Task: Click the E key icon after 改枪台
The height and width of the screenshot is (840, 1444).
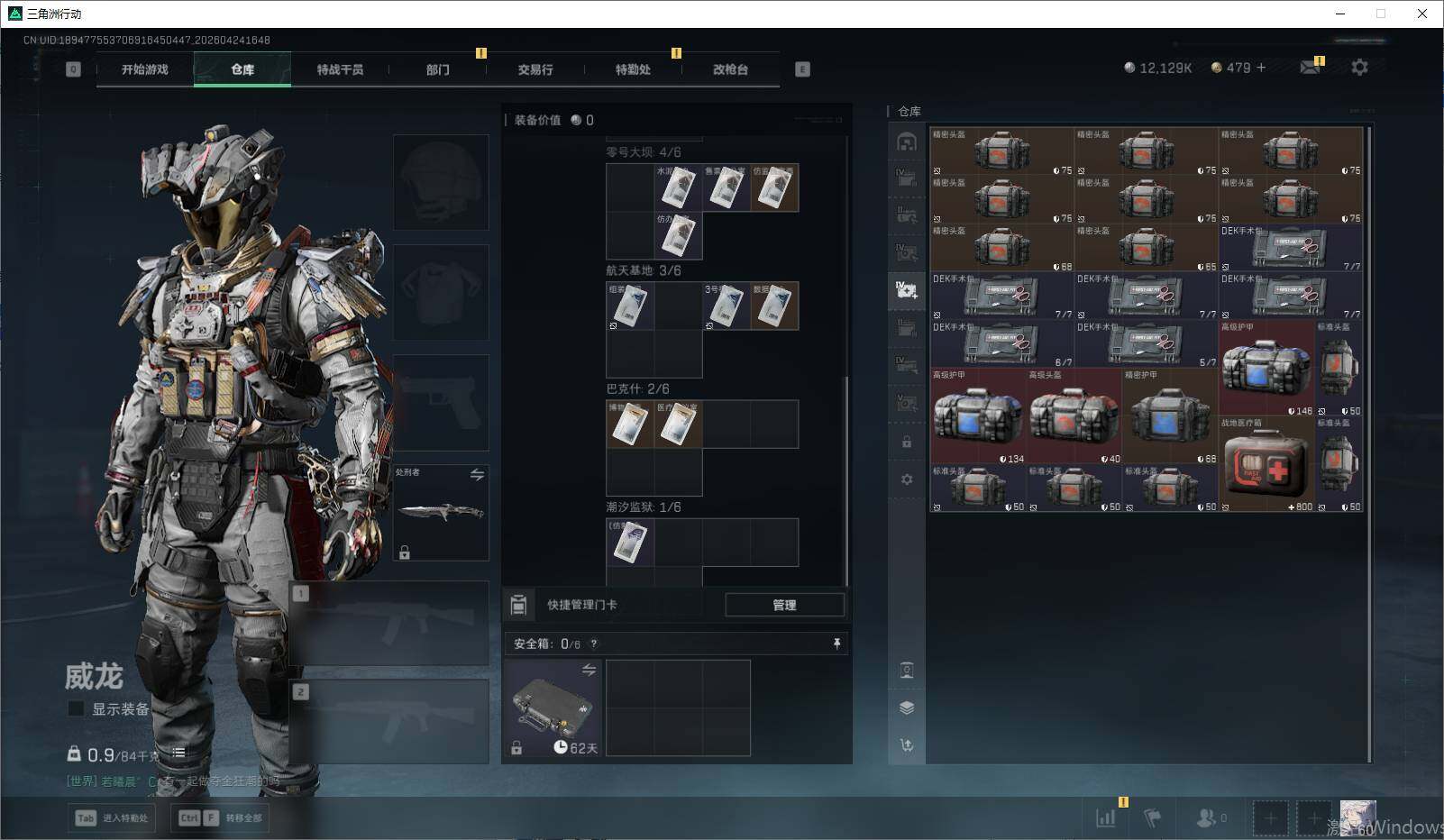Action: pos(802,69)
